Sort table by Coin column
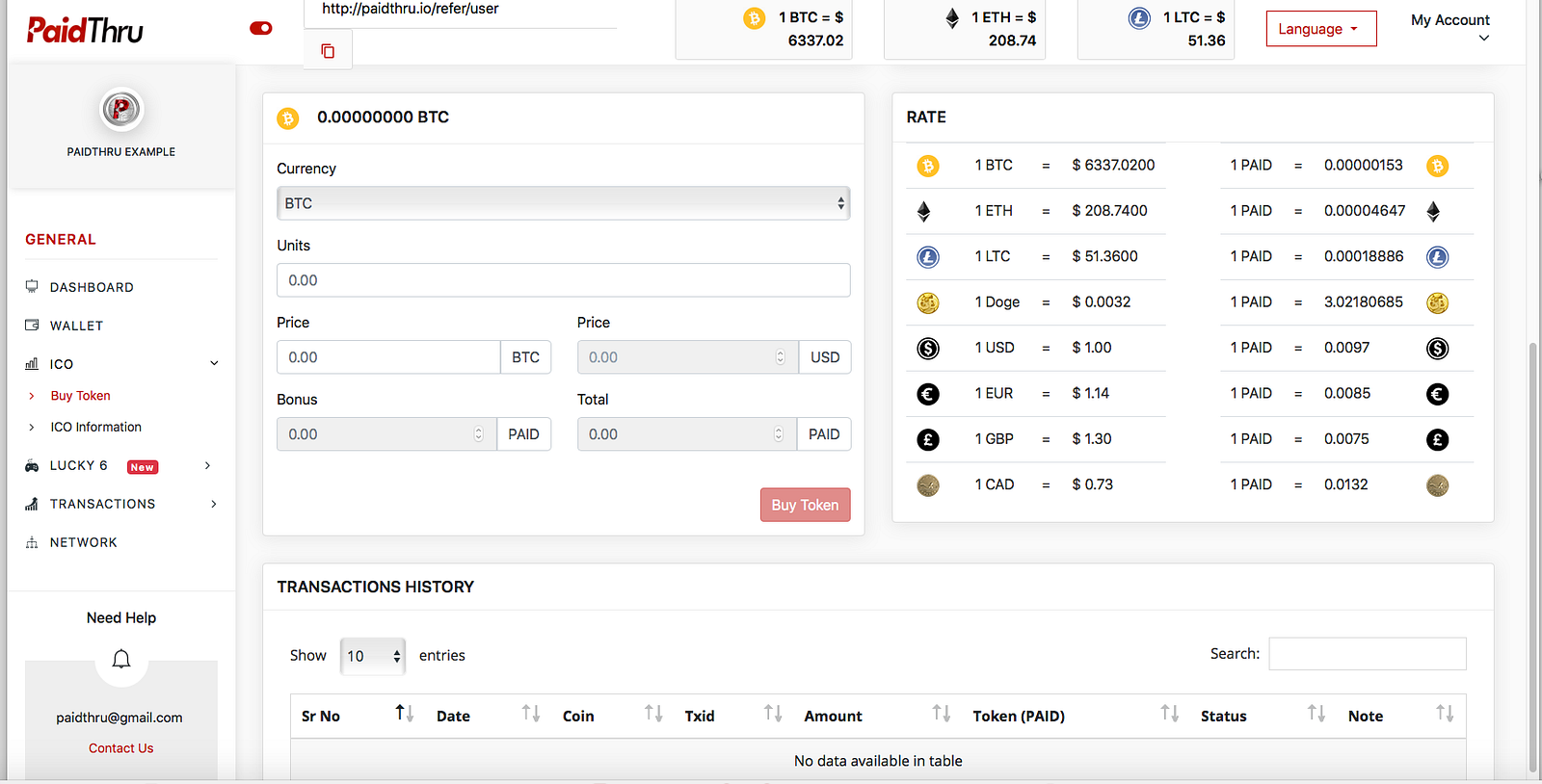Viewport: 1542px width, 784px height. pyautogui.click(x=613, y=716)
